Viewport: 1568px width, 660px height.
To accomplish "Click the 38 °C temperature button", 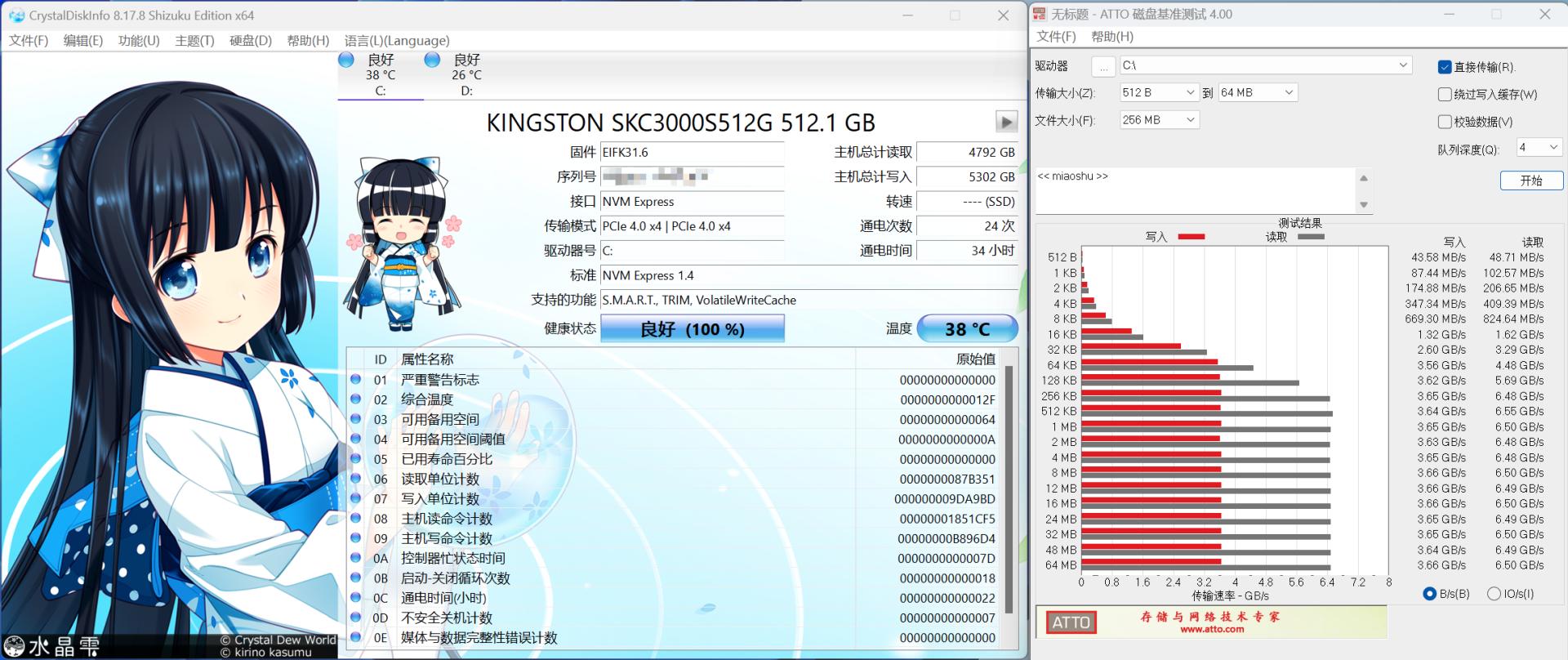I will click(x=968, y=328).
